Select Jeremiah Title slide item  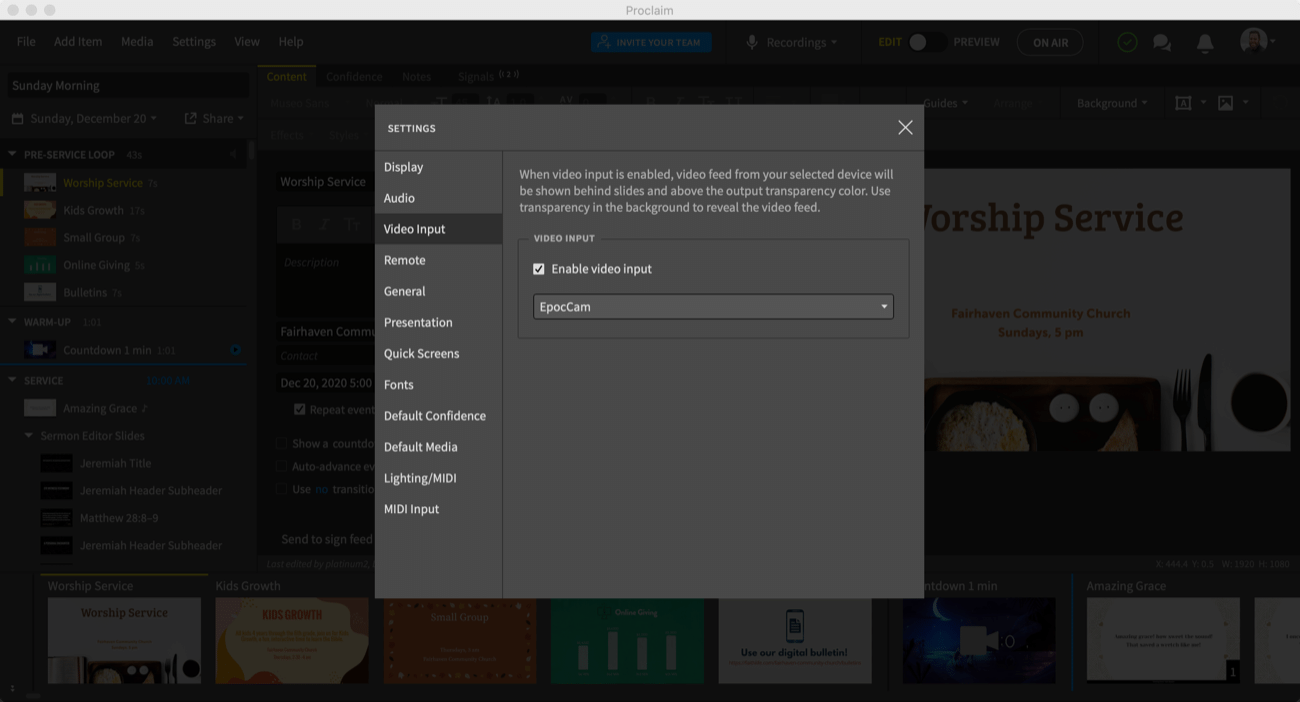tap(125, 463)
